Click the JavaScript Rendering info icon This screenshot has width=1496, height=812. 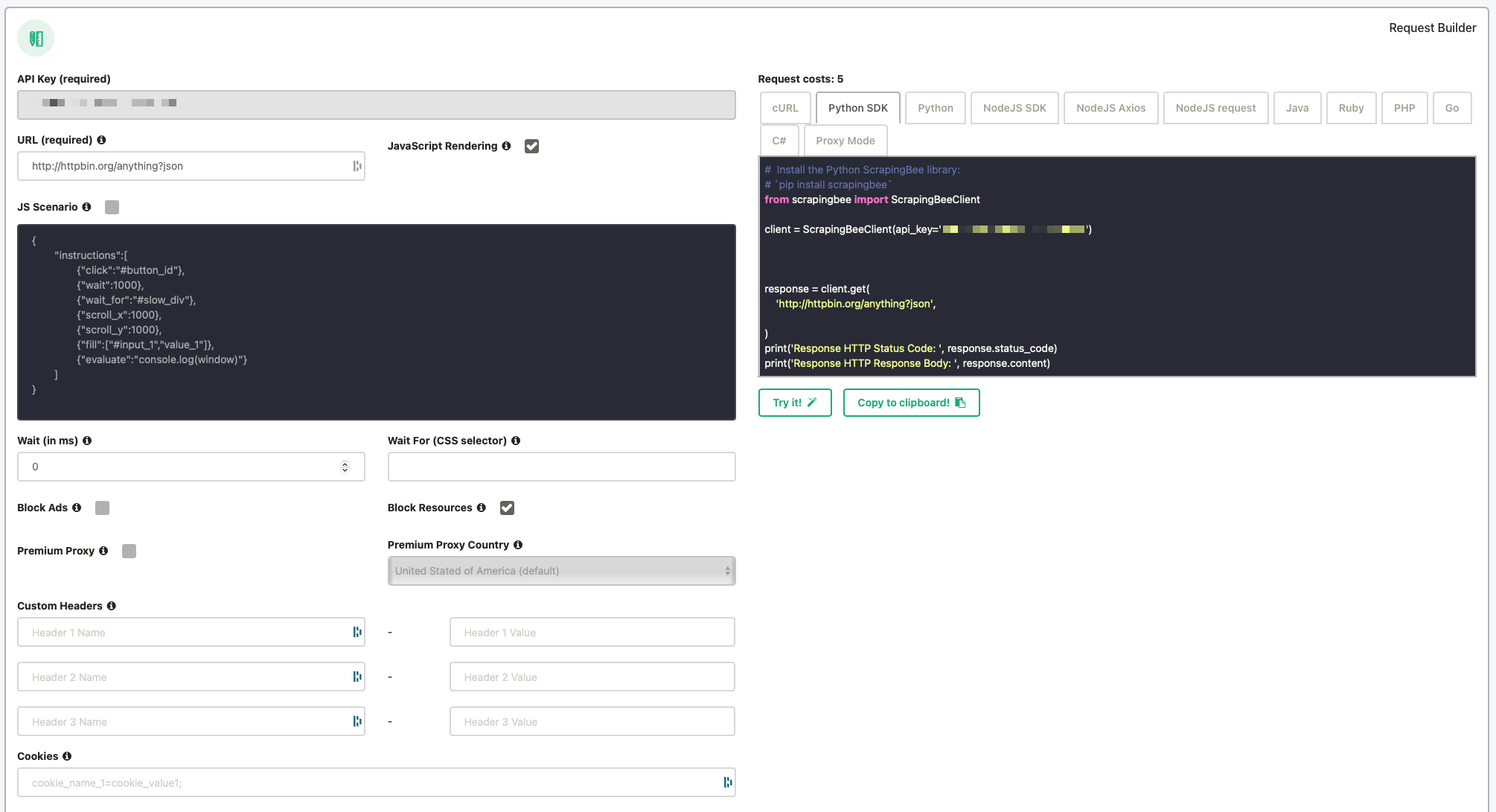[x=506, y=146]
